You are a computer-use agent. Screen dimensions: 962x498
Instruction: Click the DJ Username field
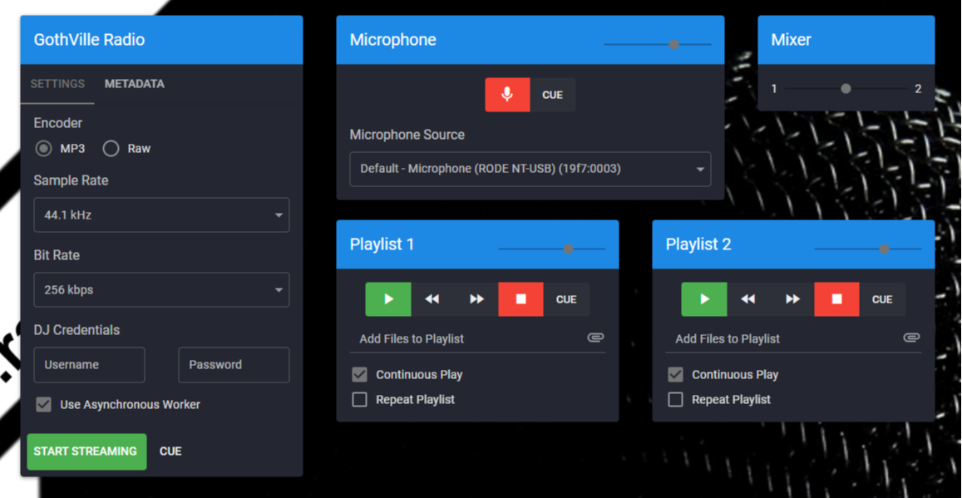pyautogui.click(x=90, y=365)
